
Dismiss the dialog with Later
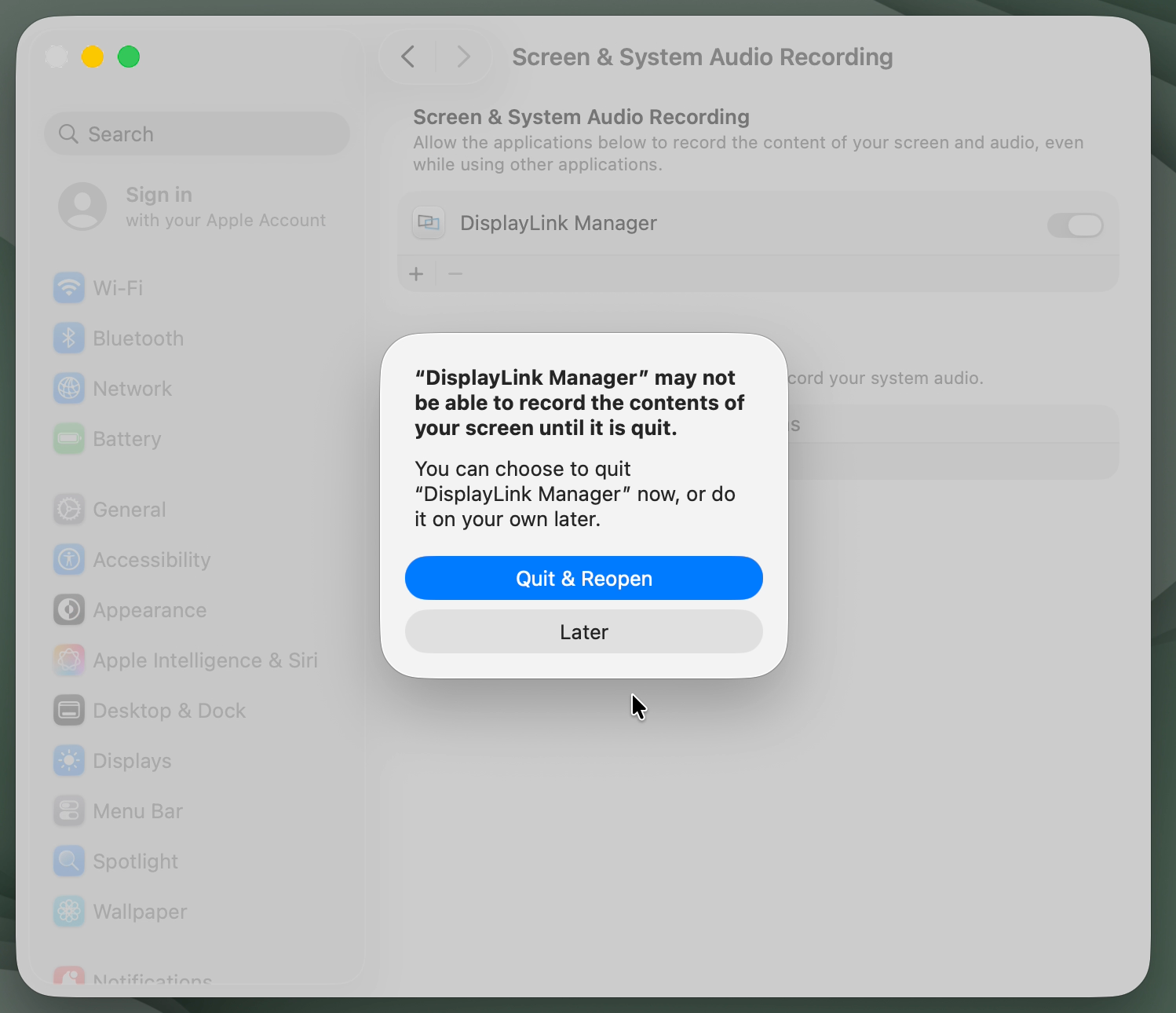[x=583, y=631]
